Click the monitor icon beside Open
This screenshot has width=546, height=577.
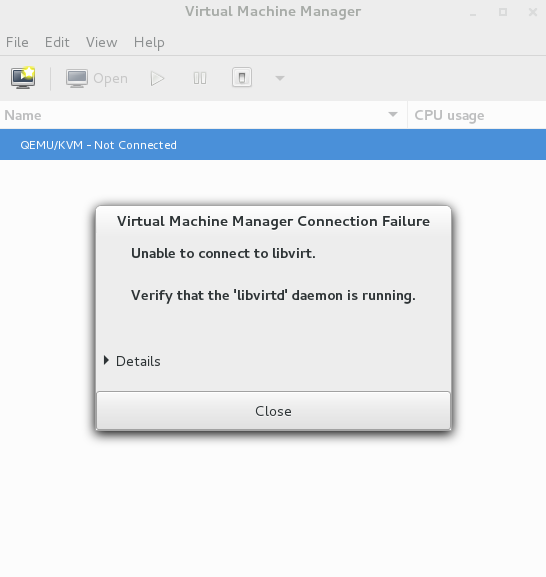point(77,78)
